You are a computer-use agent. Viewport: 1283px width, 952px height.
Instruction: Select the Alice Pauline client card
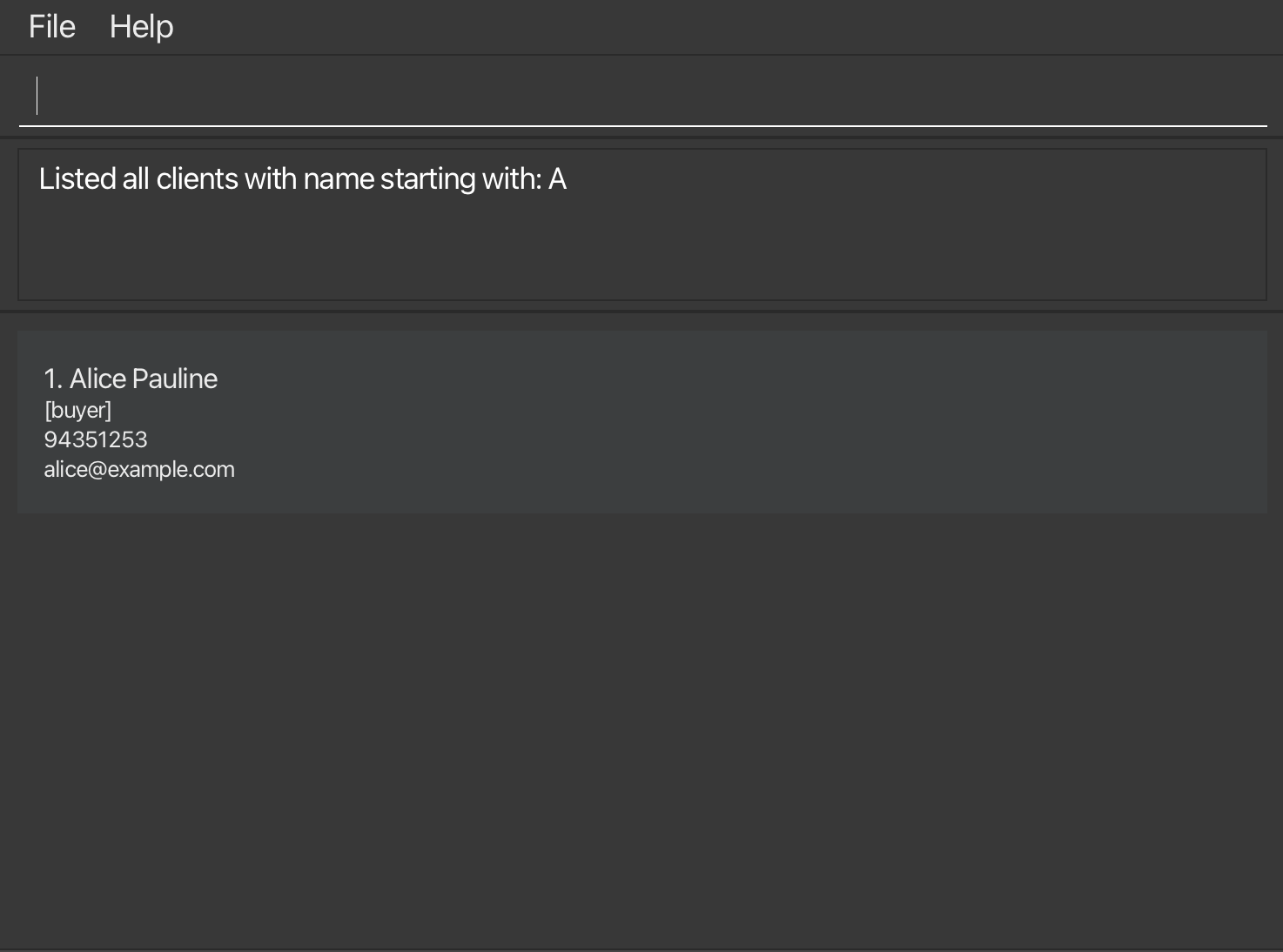[642, 422]
